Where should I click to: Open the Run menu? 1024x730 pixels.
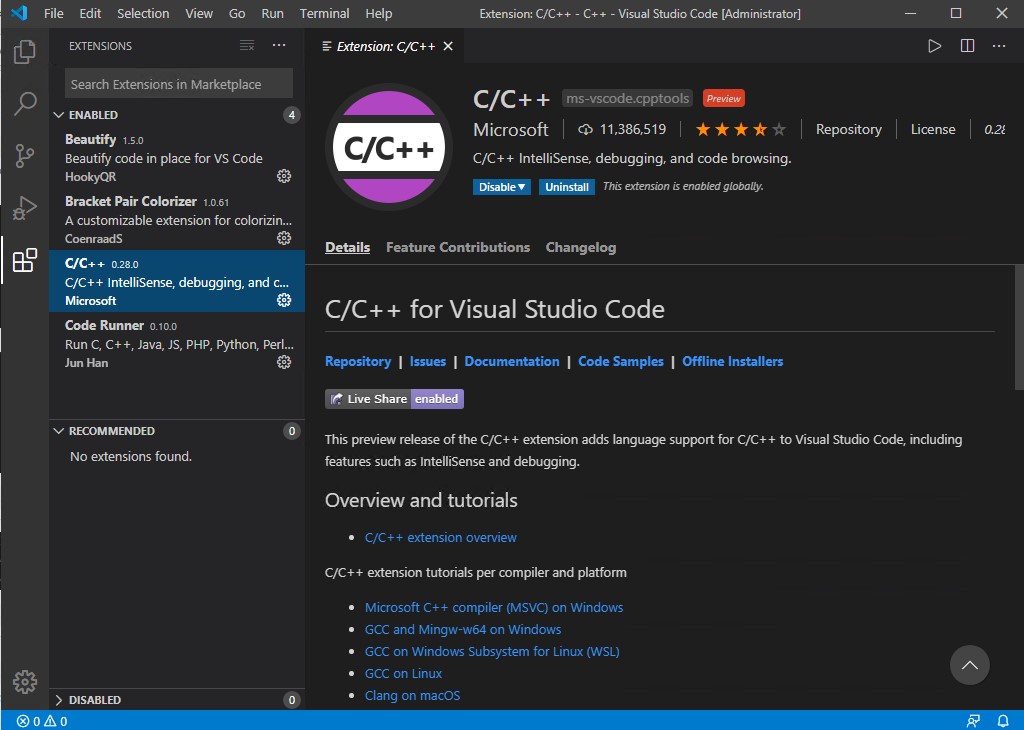click(272, 13)
